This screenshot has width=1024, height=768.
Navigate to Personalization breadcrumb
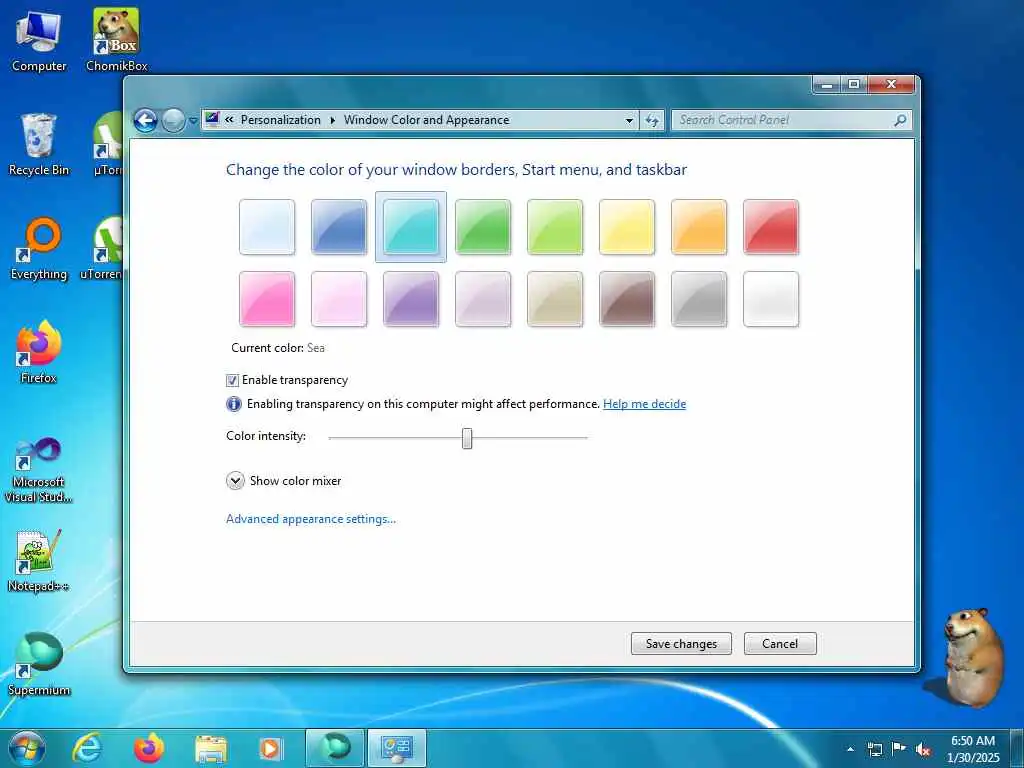pyautogui.click(x=281, y=120)
